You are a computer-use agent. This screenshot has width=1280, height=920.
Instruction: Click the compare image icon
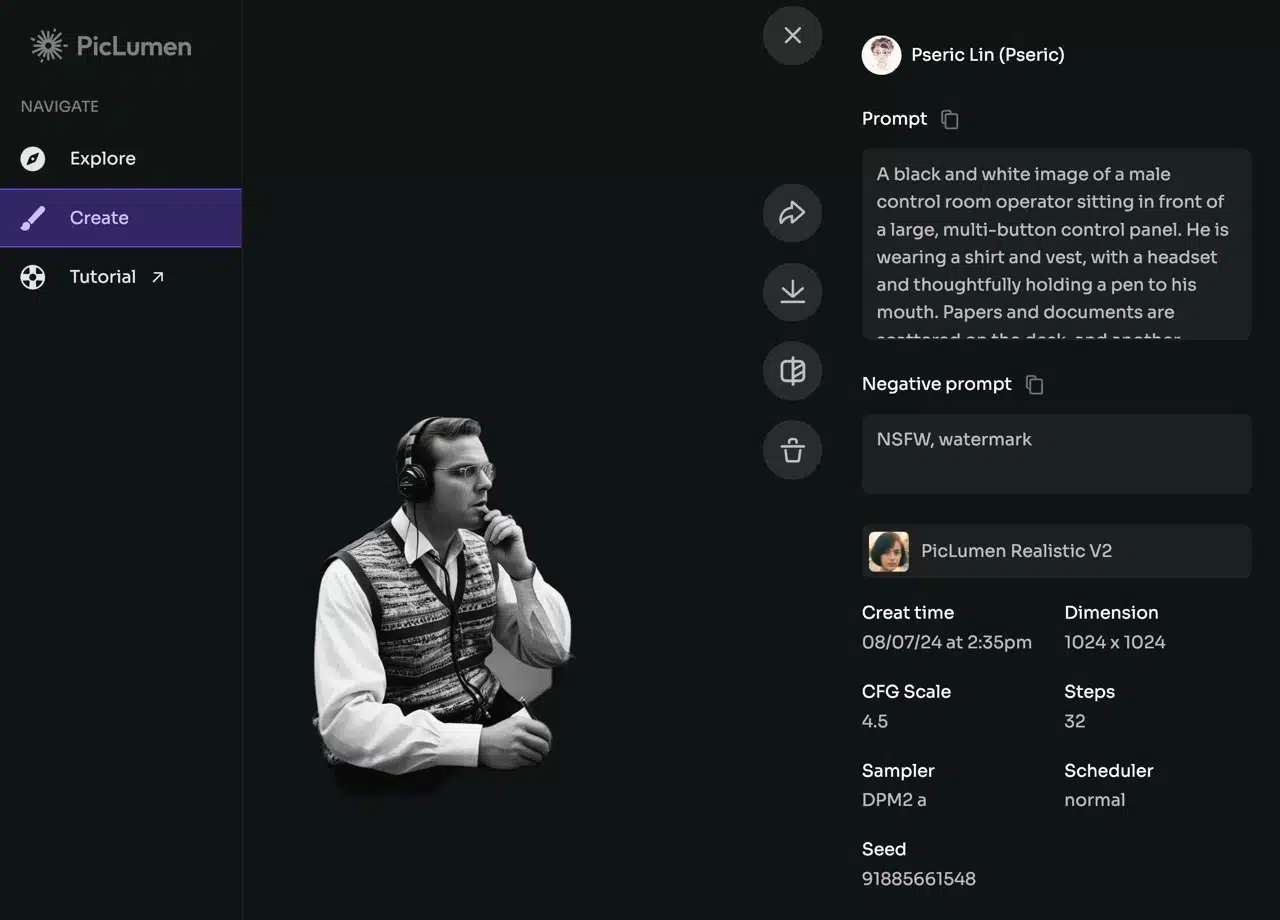click(792, 371)
